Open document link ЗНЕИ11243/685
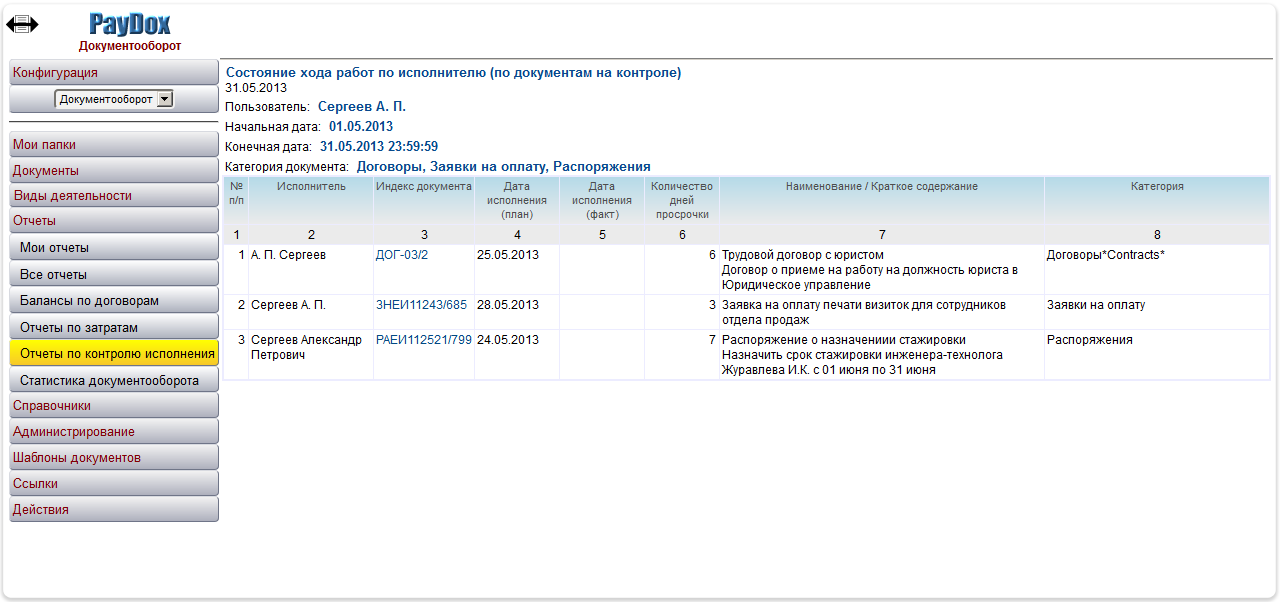This screenshot has width=1280, height=602. 421,305
